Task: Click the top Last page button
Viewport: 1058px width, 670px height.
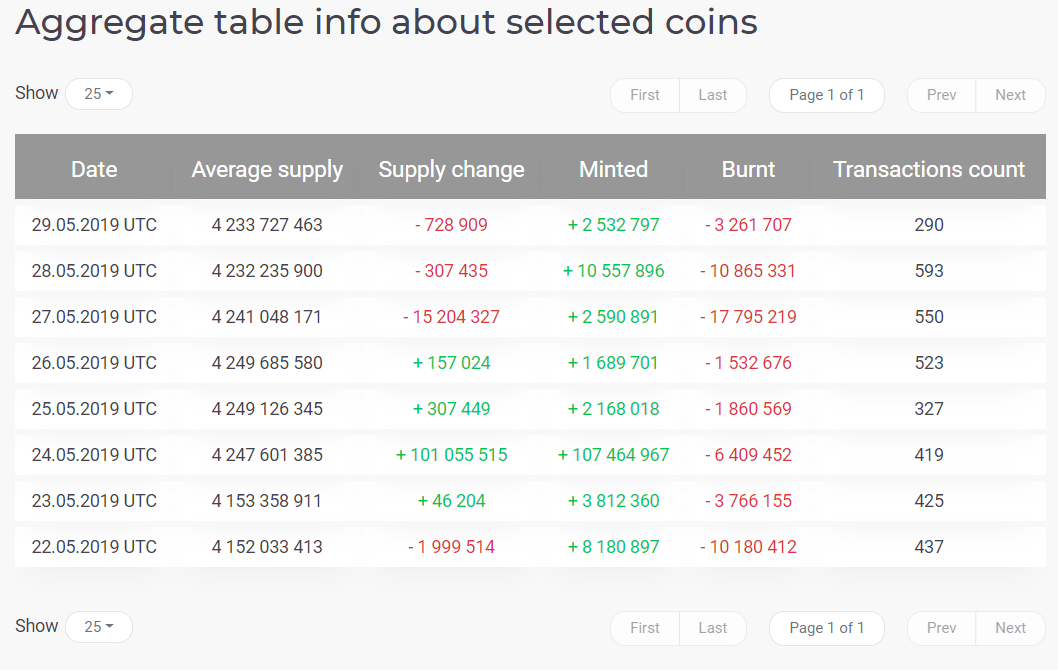Action: [x=713, y=95]
